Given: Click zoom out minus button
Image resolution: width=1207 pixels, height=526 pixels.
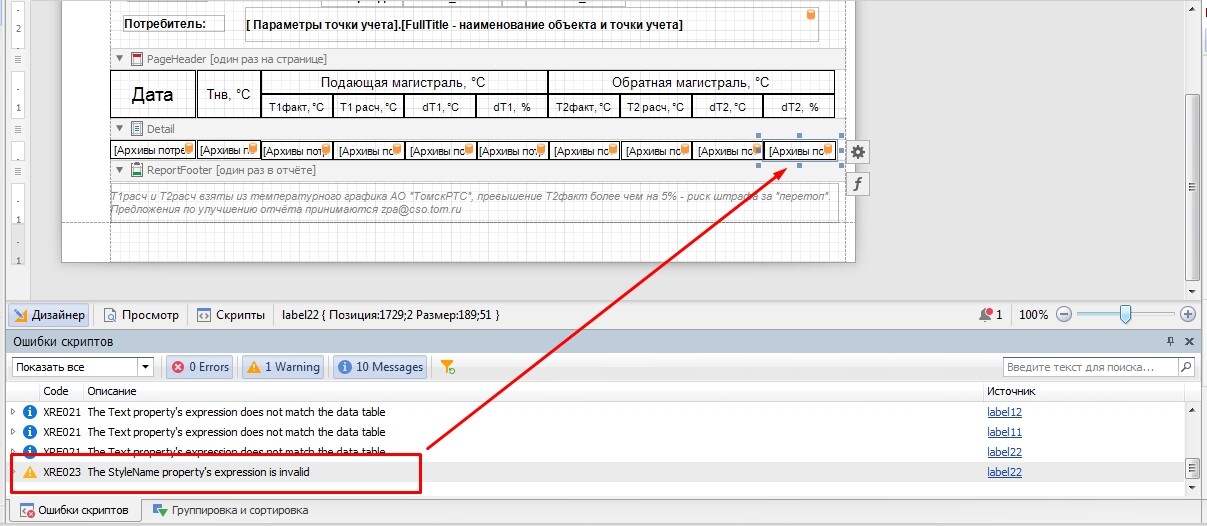Looking at the screenshot, I should point(1064,314).
